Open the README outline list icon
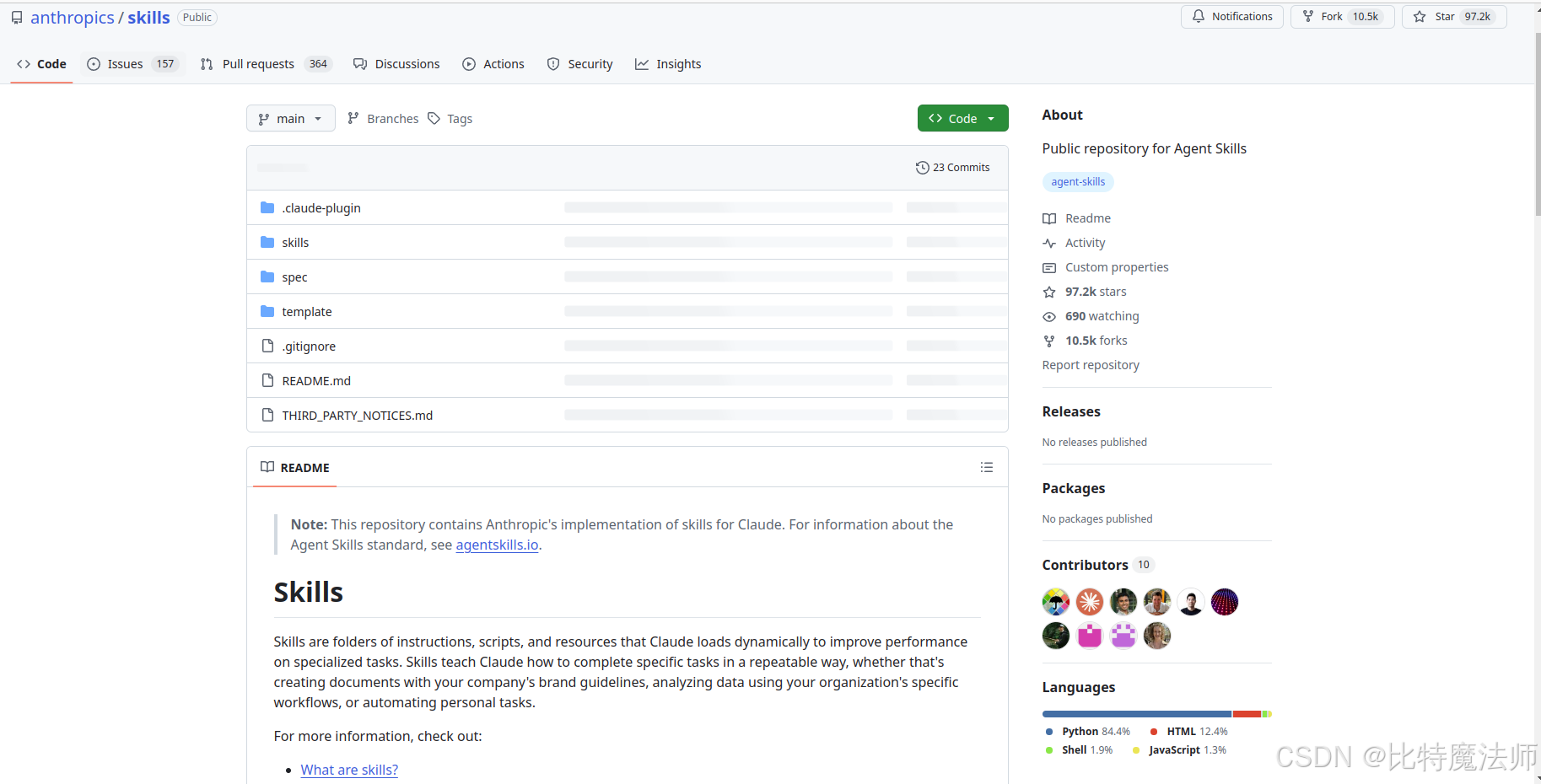The width and height of the screenshot is (1541, 784). click(987, 467)
